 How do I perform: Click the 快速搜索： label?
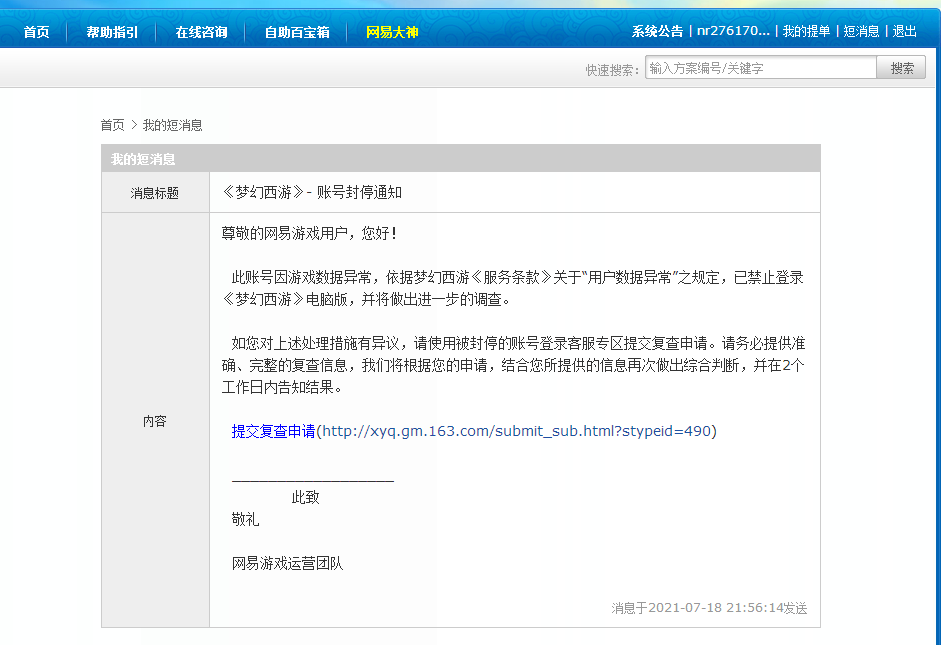click(613, 70)
